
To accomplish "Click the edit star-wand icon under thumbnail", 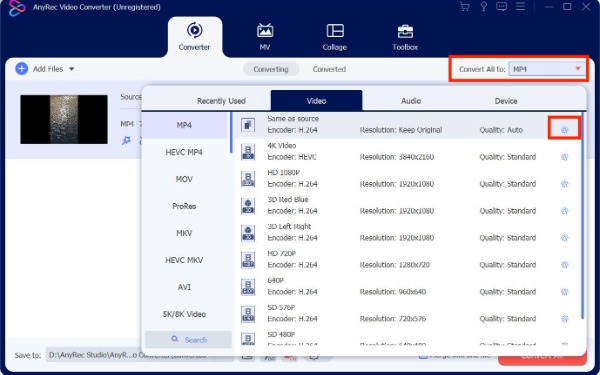I will coord(126,140).
